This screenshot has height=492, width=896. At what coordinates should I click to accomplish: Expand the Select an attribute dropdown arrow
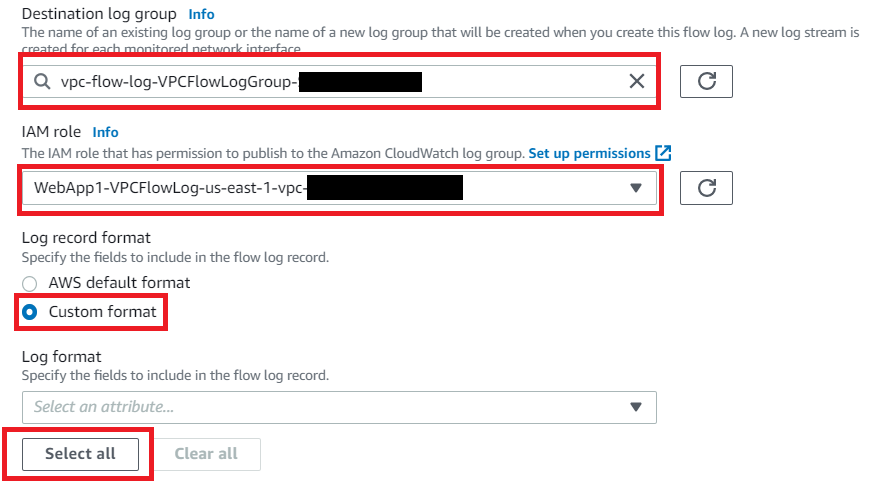click(x=635, y=407)
